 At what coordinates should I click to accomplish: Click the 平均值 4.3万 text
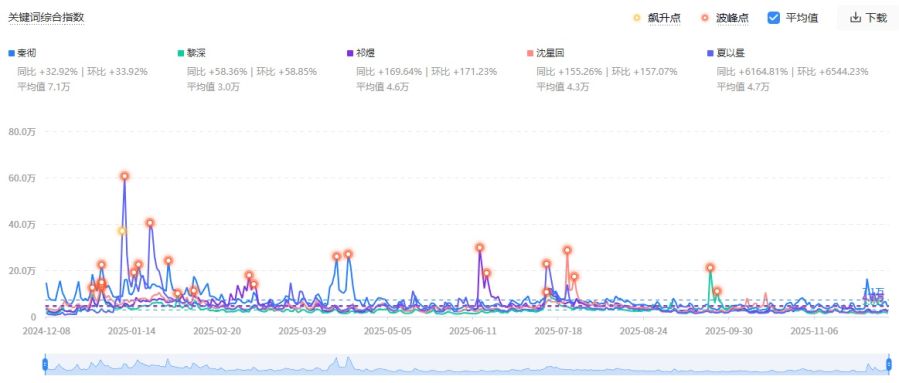click(x=563, y=87)
